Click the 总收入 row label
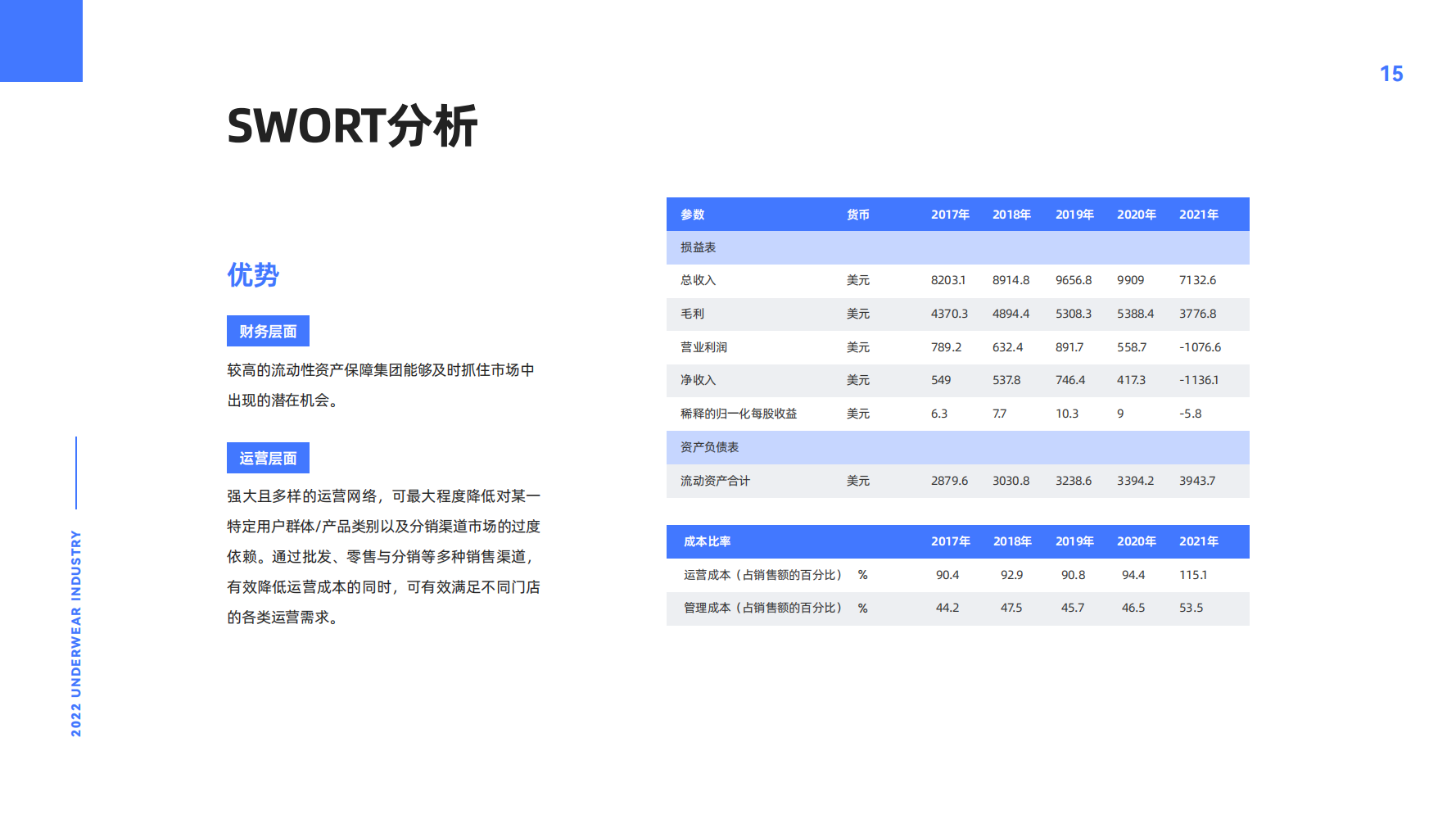 (x=698, y=280)
